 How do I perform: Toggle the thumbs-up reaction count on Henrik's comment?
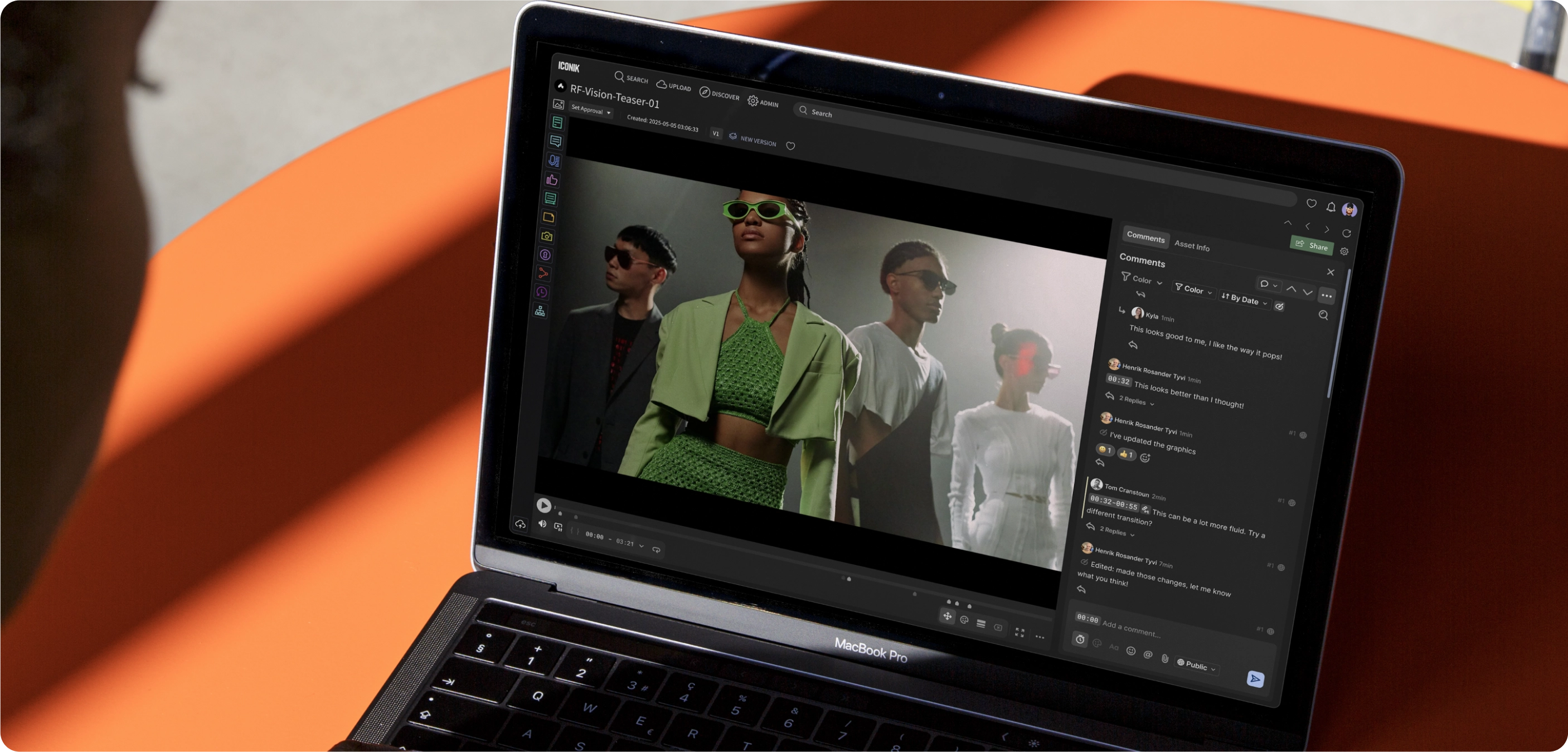tap(1127, 454)
